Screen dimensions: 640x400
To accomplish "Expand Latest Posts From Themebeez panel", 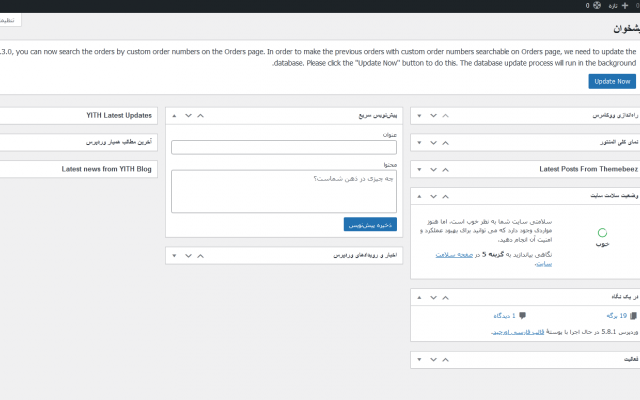I will (x=419, y=169).
